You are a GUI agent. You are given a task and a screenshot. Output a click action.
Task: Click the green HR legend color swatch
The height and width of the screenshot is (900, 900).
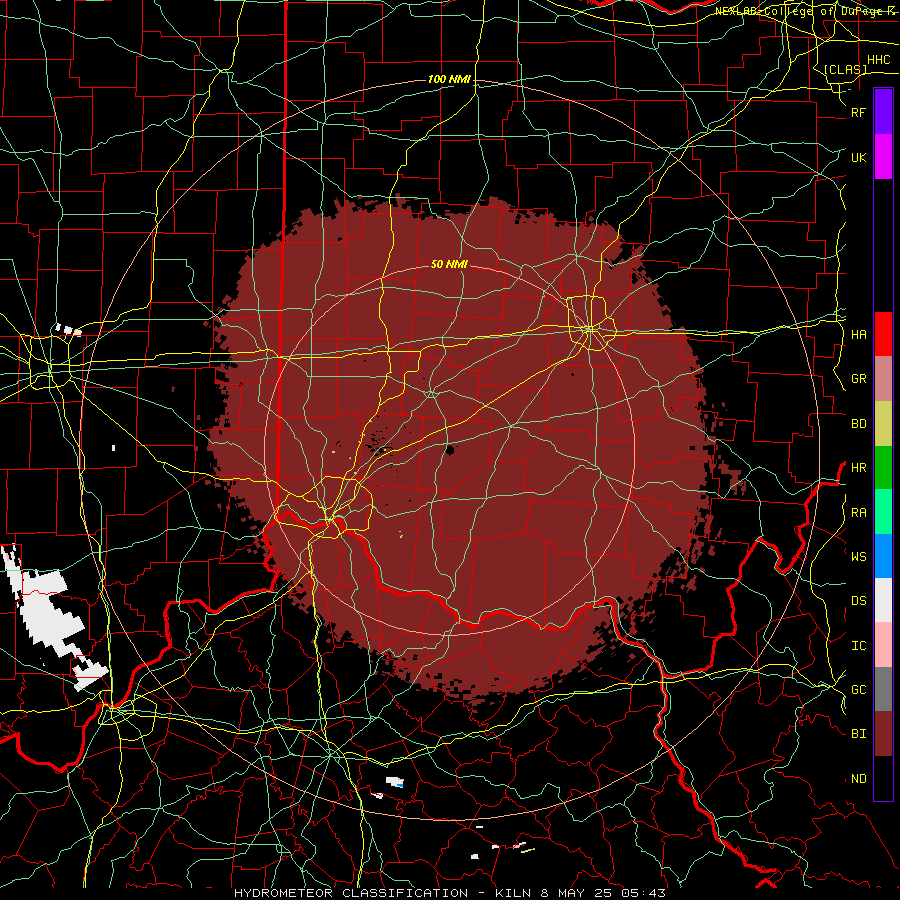click(x=883, y=468)
